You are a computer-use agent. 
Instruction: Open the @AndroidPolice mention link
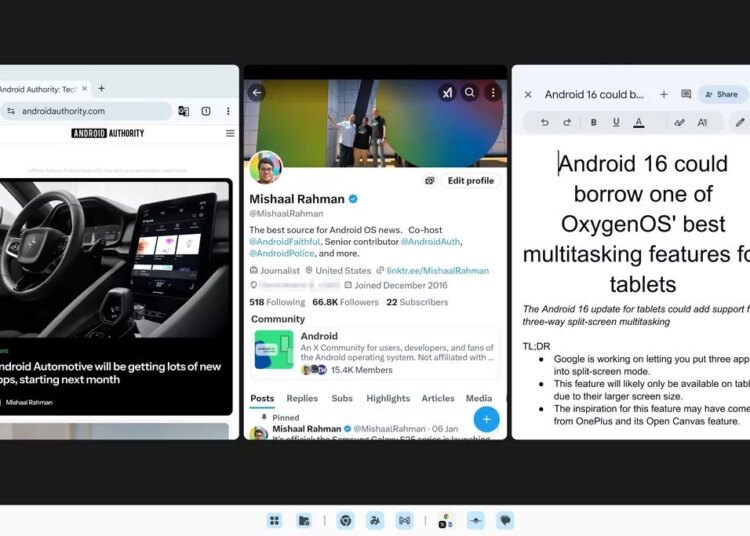[x=282, y=253]
